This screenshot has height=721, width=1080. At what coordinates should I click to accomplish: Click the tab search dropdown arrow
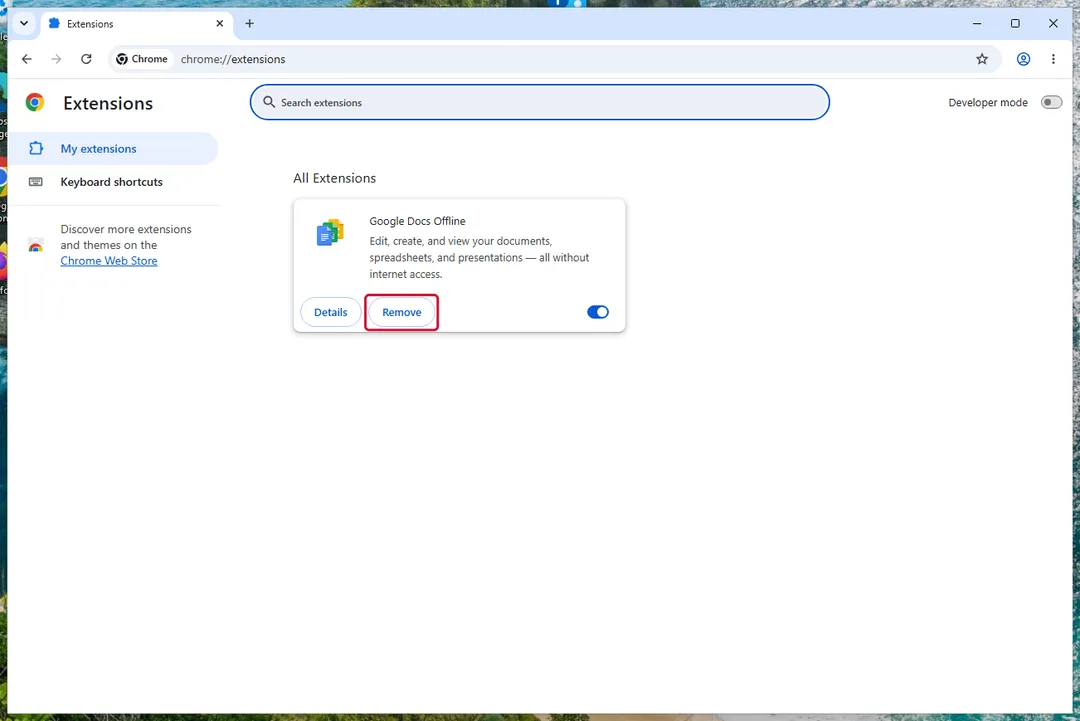(x=24, y=23)
